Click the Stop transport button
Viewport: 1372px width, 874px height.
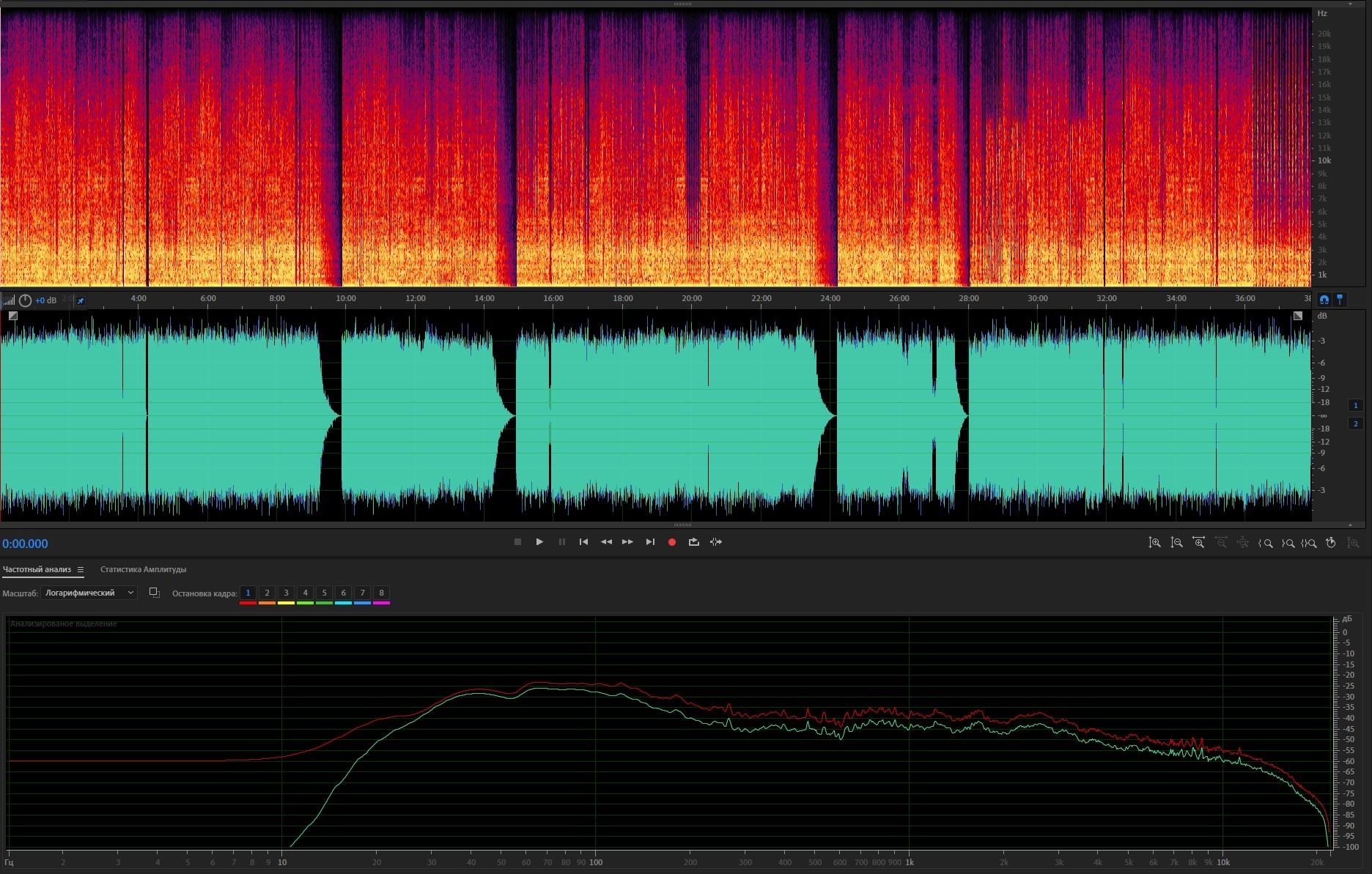click(517, 542)
